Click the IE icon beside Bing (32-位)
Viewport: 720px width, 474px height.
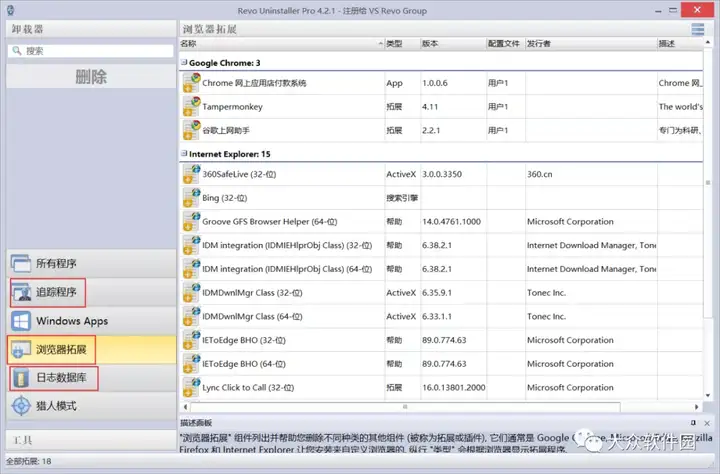click(x=191, y=198)
